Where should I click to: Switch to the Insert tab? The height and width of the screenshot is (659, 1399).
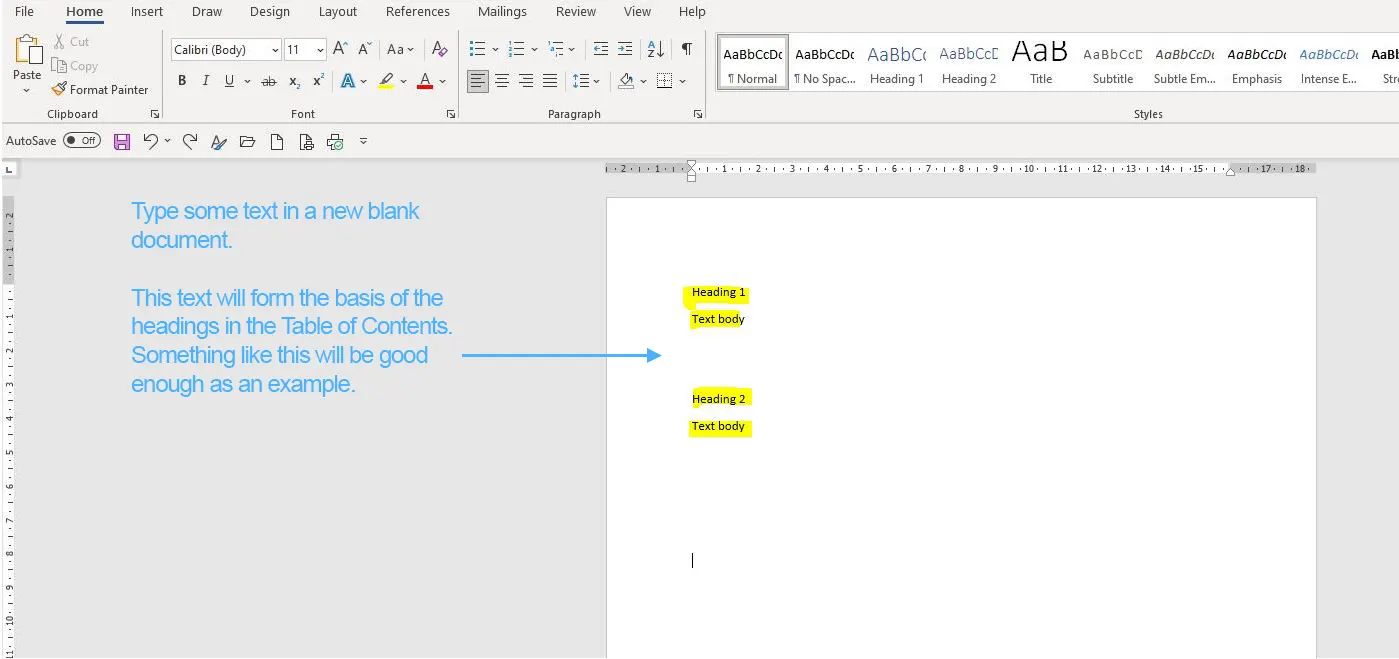click(x=147, y=12)
